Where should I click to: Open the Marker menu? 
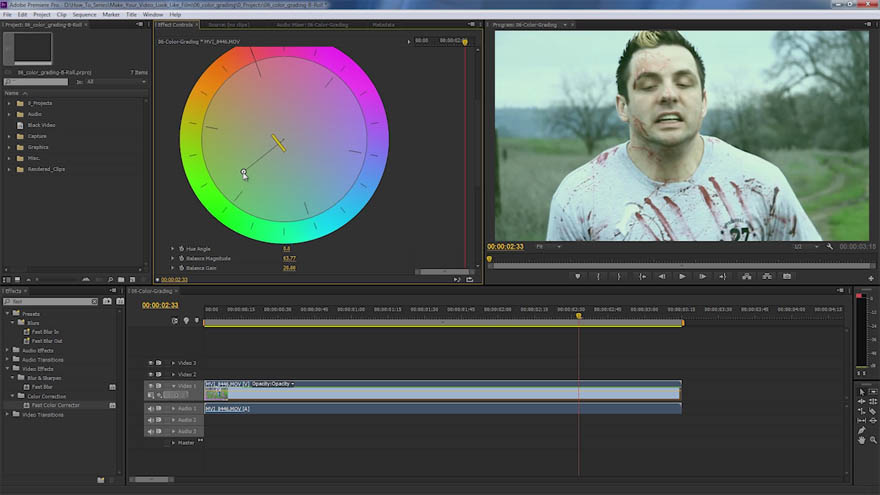pyautogui.click(x=111, y=15)
